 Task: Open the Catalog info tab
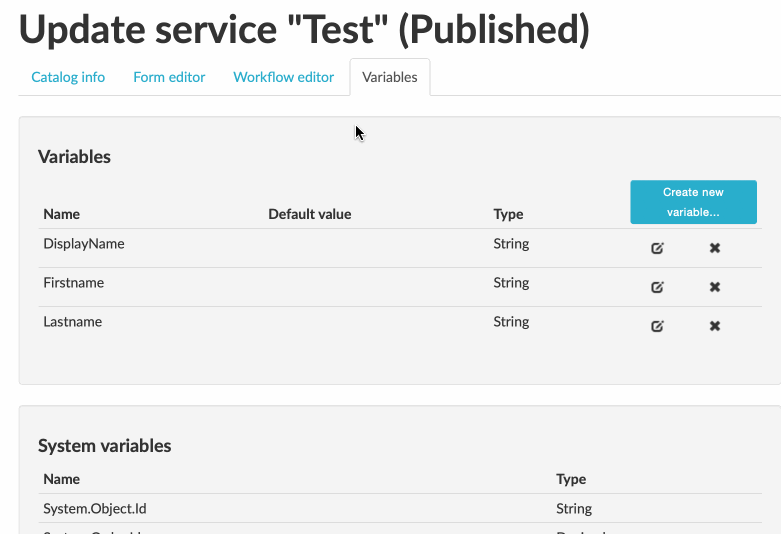click(68, 77)
